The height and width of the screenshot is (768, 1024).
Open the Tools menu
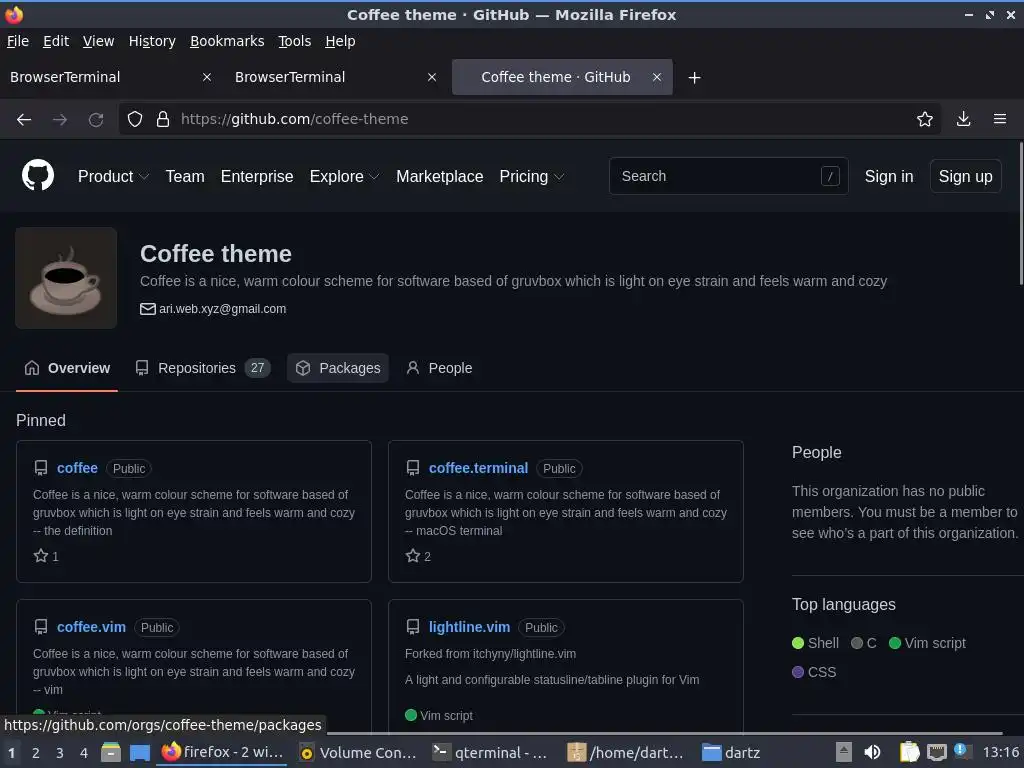tap(295, 41)
